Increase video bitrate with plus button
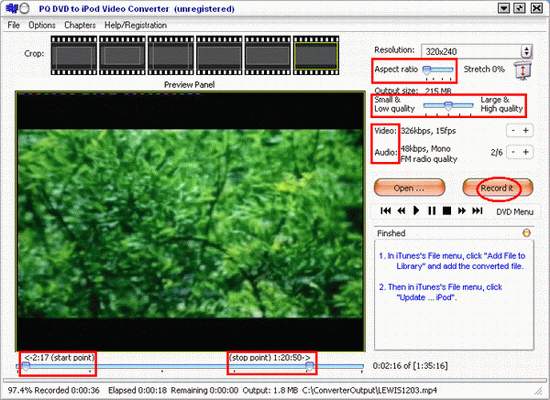Screen dimensions: 550x400 [525, 131]
